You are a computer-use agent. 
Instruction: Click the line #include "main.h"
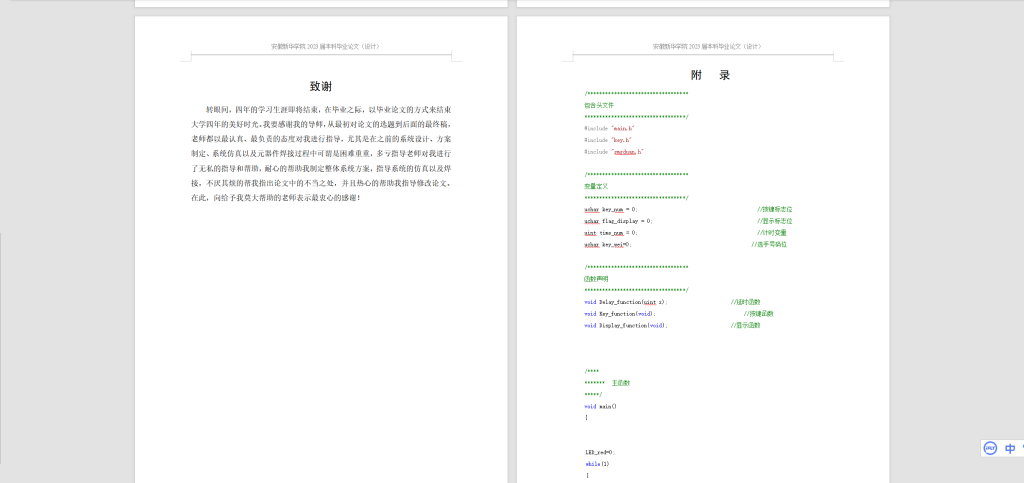[x=609, y=129]
